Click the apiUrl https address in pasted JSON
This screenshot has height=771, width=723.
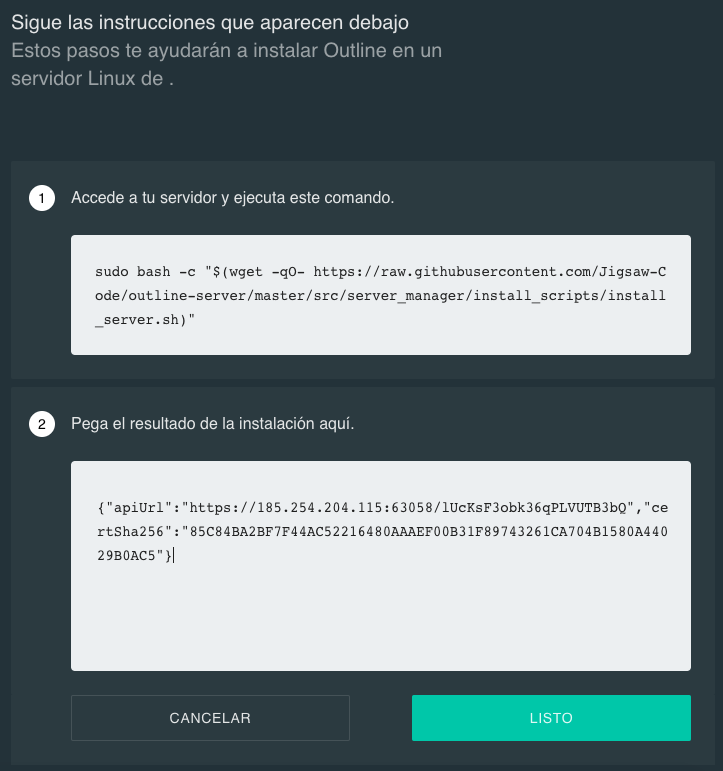point(408,507)
